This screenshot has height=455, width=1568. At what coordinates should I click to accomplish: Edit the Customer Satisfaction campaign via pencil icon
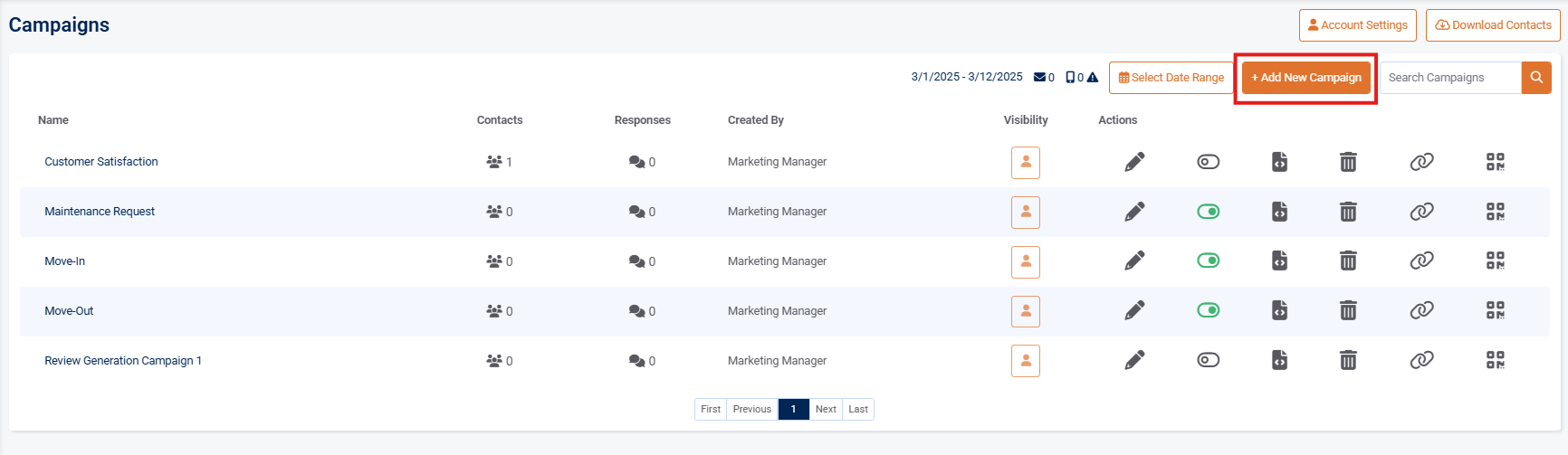pyautogui.click(x=1134, y=162)
